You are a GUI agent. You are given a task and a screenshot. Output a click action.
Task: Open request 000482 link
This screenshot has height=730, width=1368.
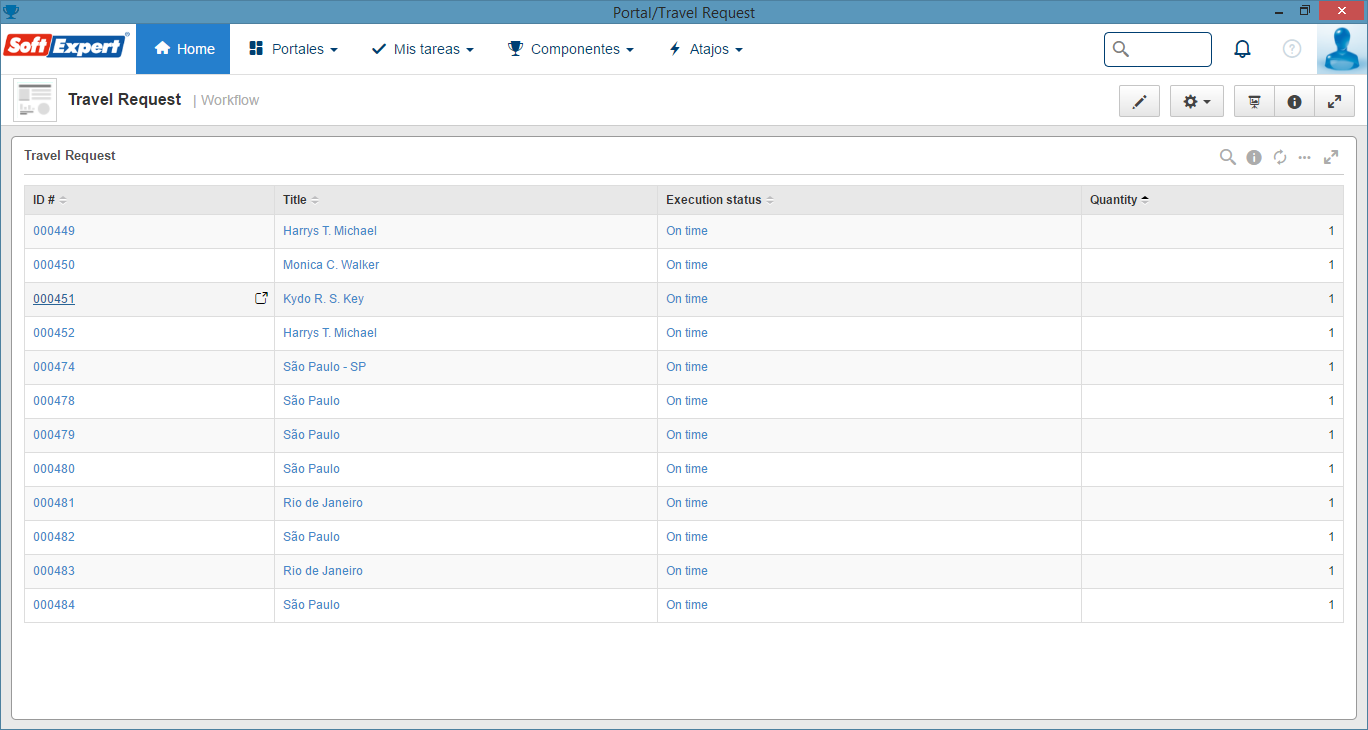tap(54, 537)
